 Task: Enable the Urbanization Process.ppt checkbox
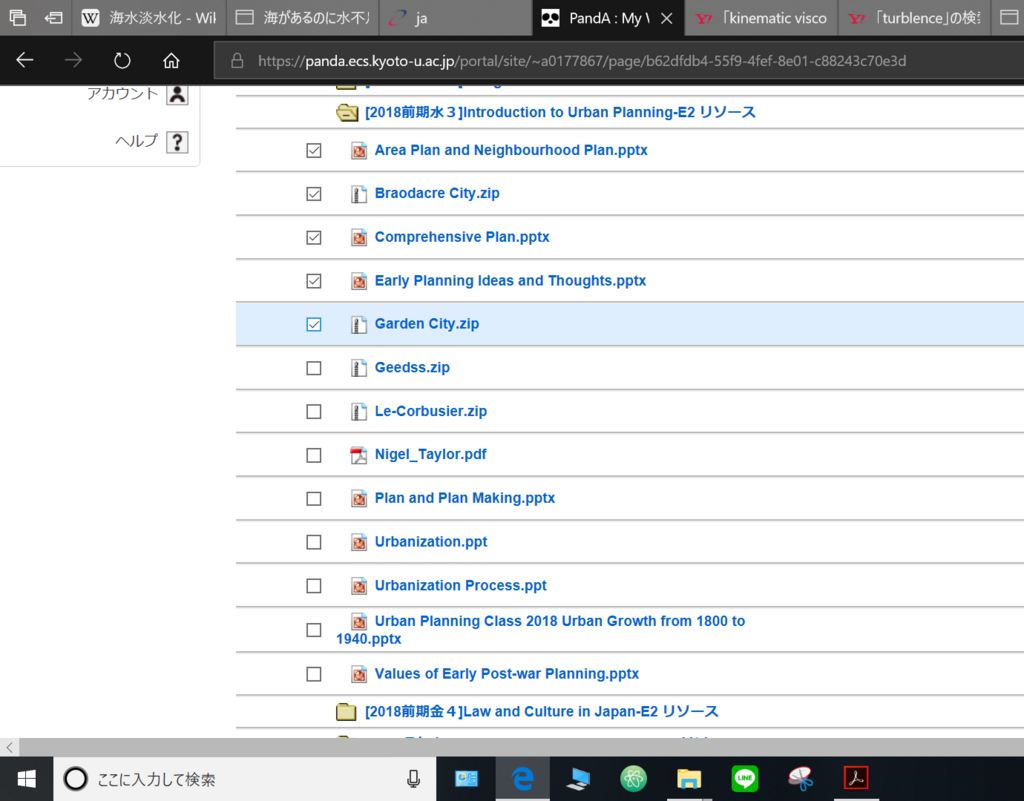pyautogui.click(x=313, y=586)
